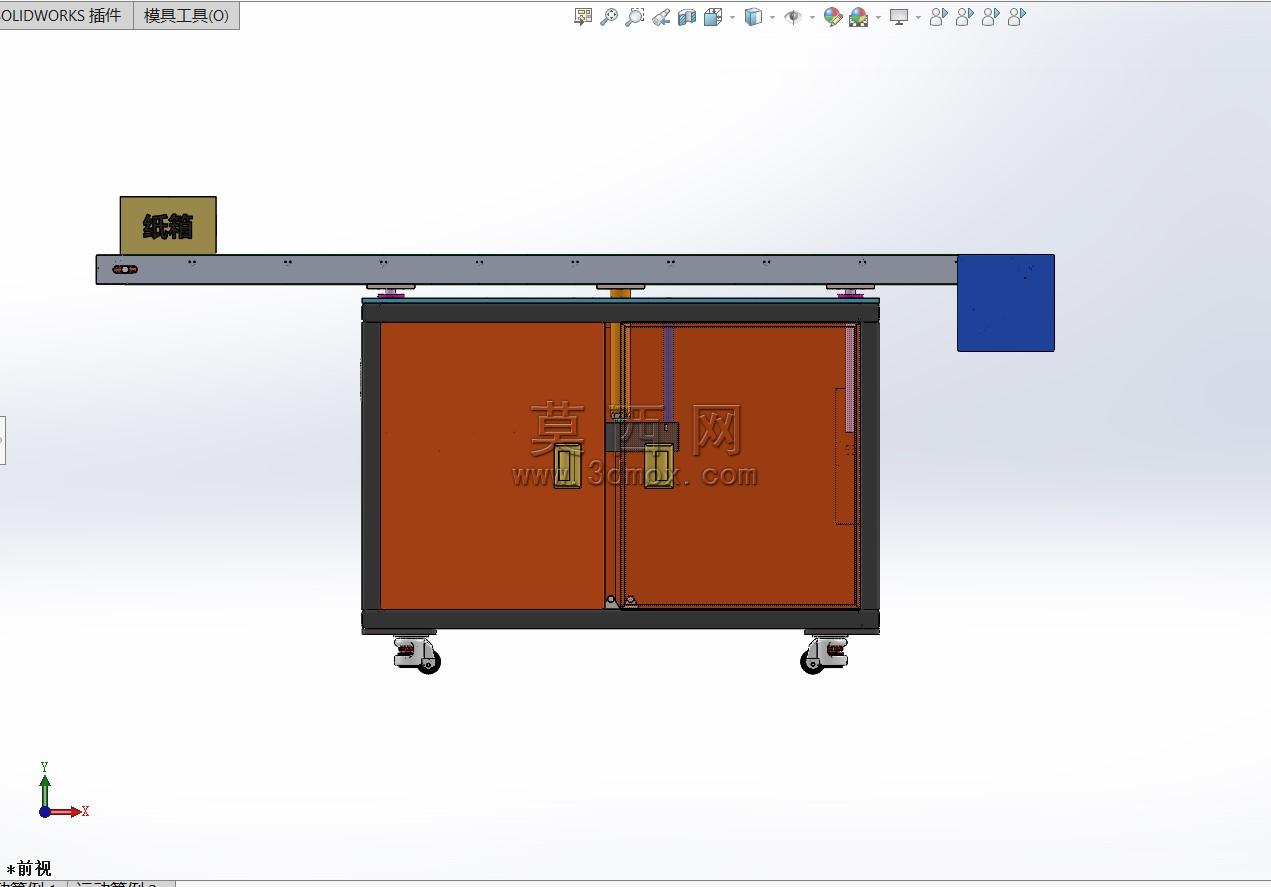
Task: Open the 运动算例 2 tab at the bottom
Action: pyautogui.click(x=120, y=884)
